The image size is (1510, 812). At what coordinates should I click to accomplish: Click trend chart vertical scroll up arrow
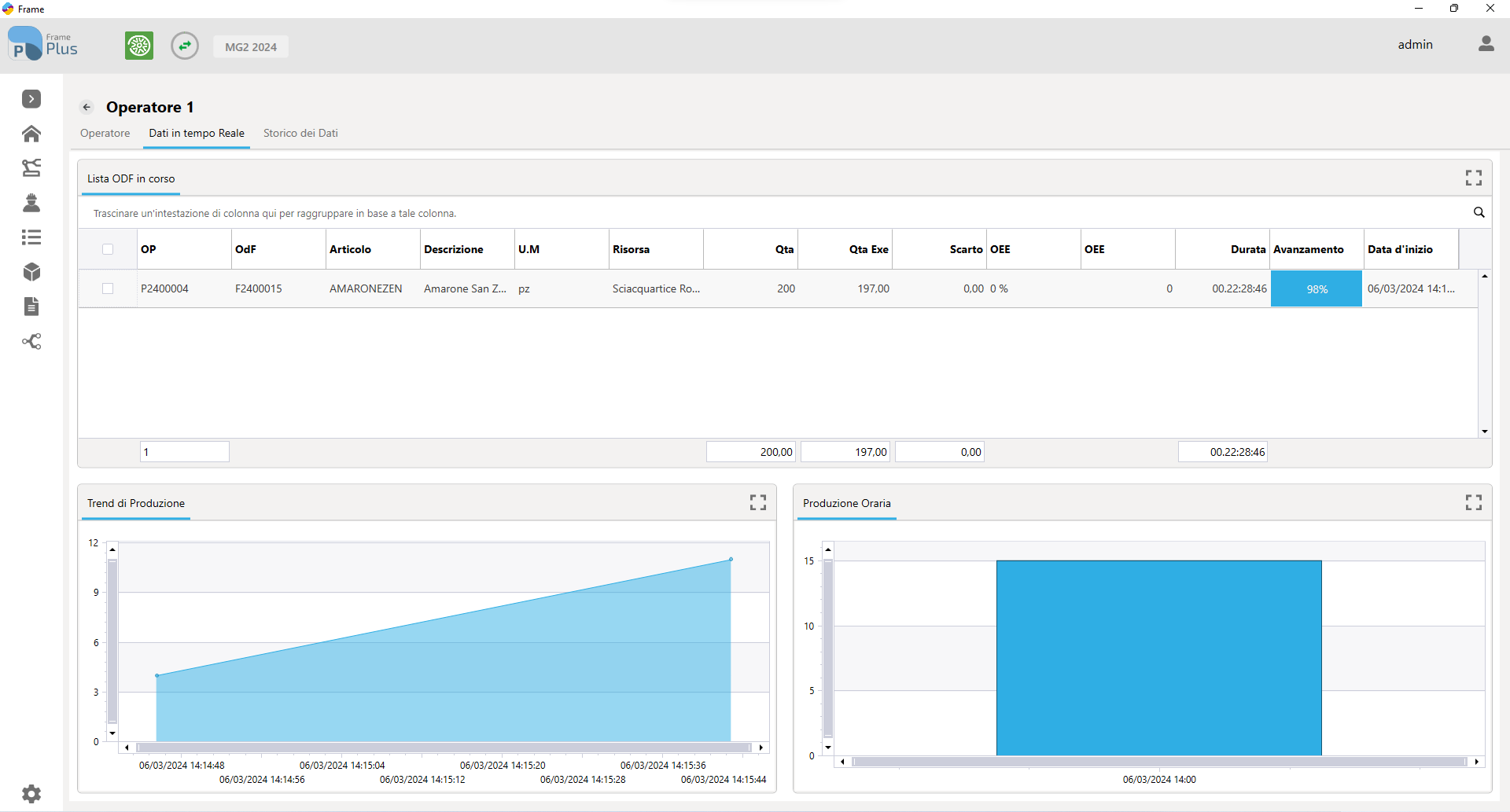point(112,549)
